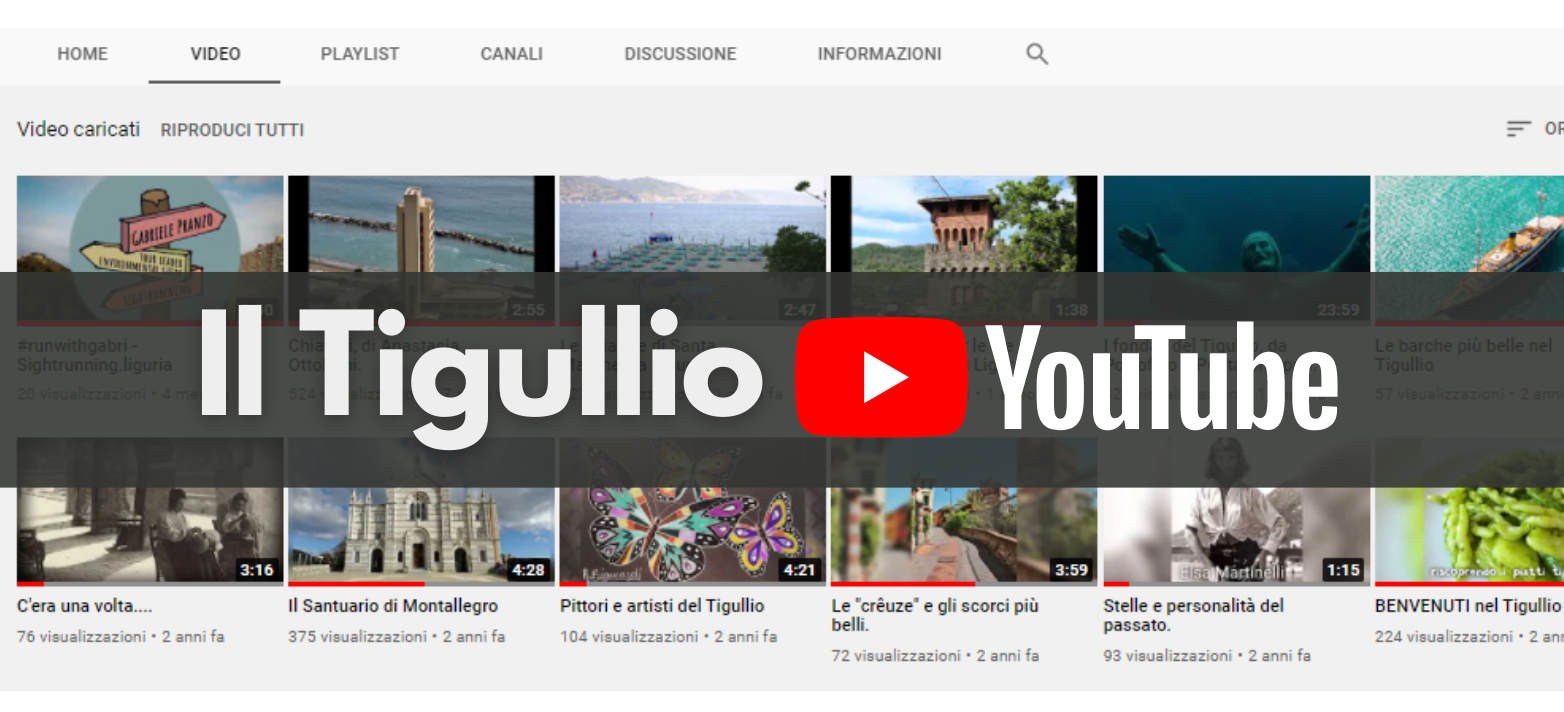Click '76 visualizzazioni • 2 anni fa' text
Viewport: 1564px width, 712px height.
121,636
